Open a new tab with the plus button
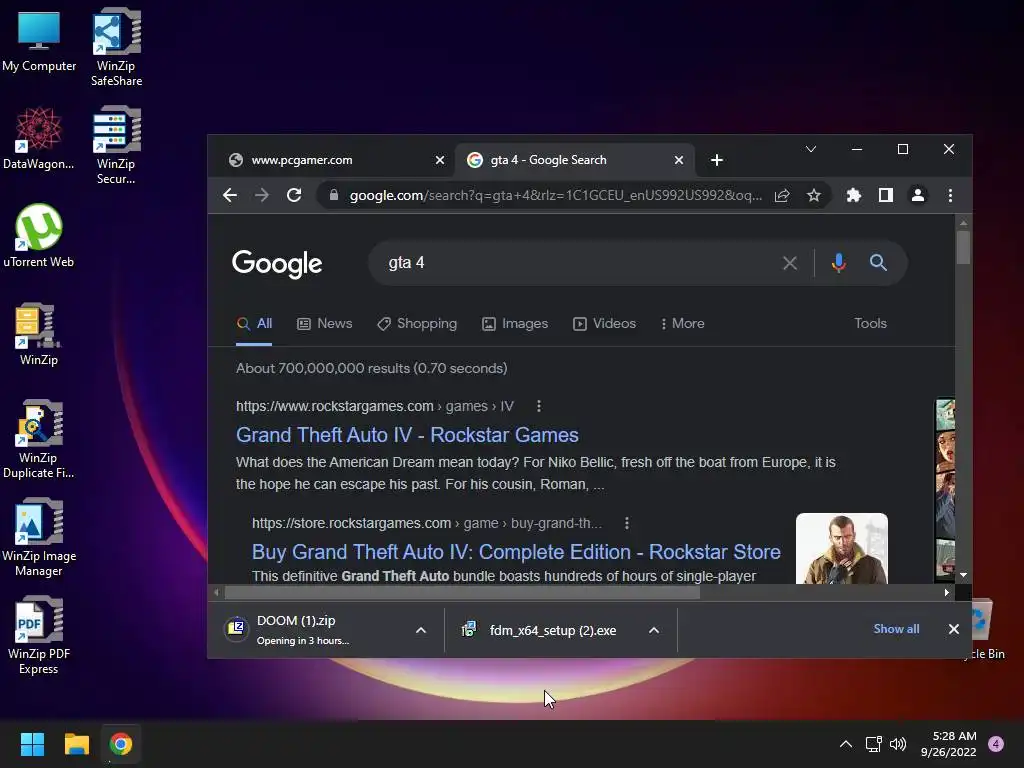The height and width of the screenshot is (768, 1024). 716,160
